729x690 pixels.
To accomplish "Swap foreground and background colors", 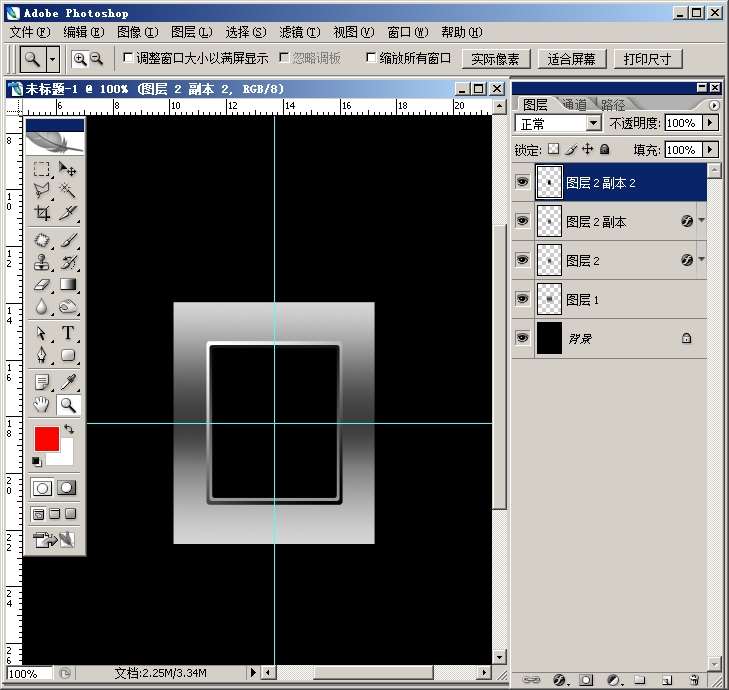I will [x=69, y=429].
